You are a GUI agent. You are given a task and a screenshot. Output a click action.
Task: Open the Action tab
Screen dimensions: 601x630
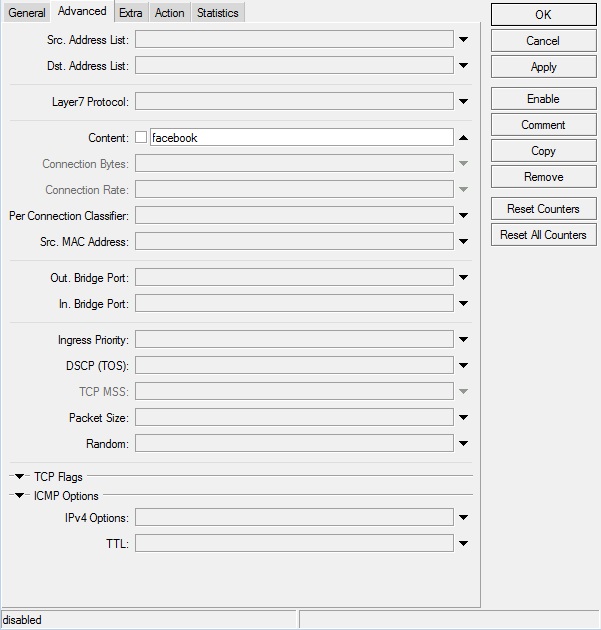(x=169, y=13)
